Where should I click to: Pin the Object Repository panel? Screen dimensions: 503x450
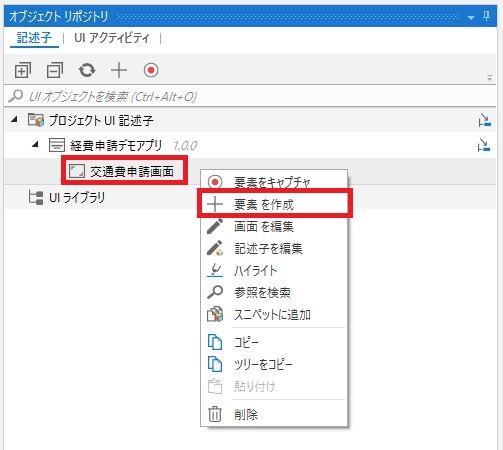pyautogui.click(x=486, y=16)
